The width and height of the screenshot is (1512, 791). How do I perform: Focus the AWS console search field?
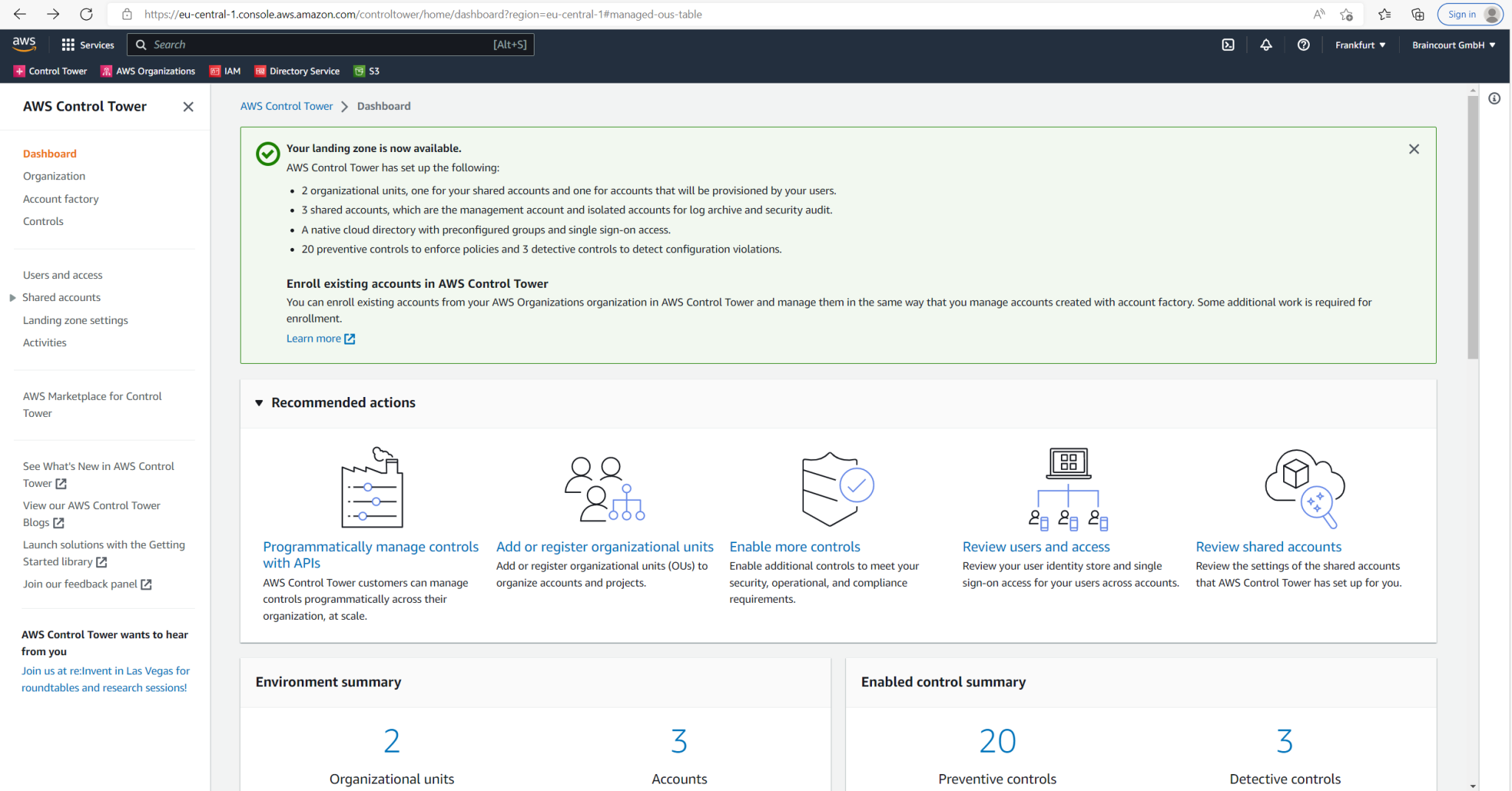(331, 45)
